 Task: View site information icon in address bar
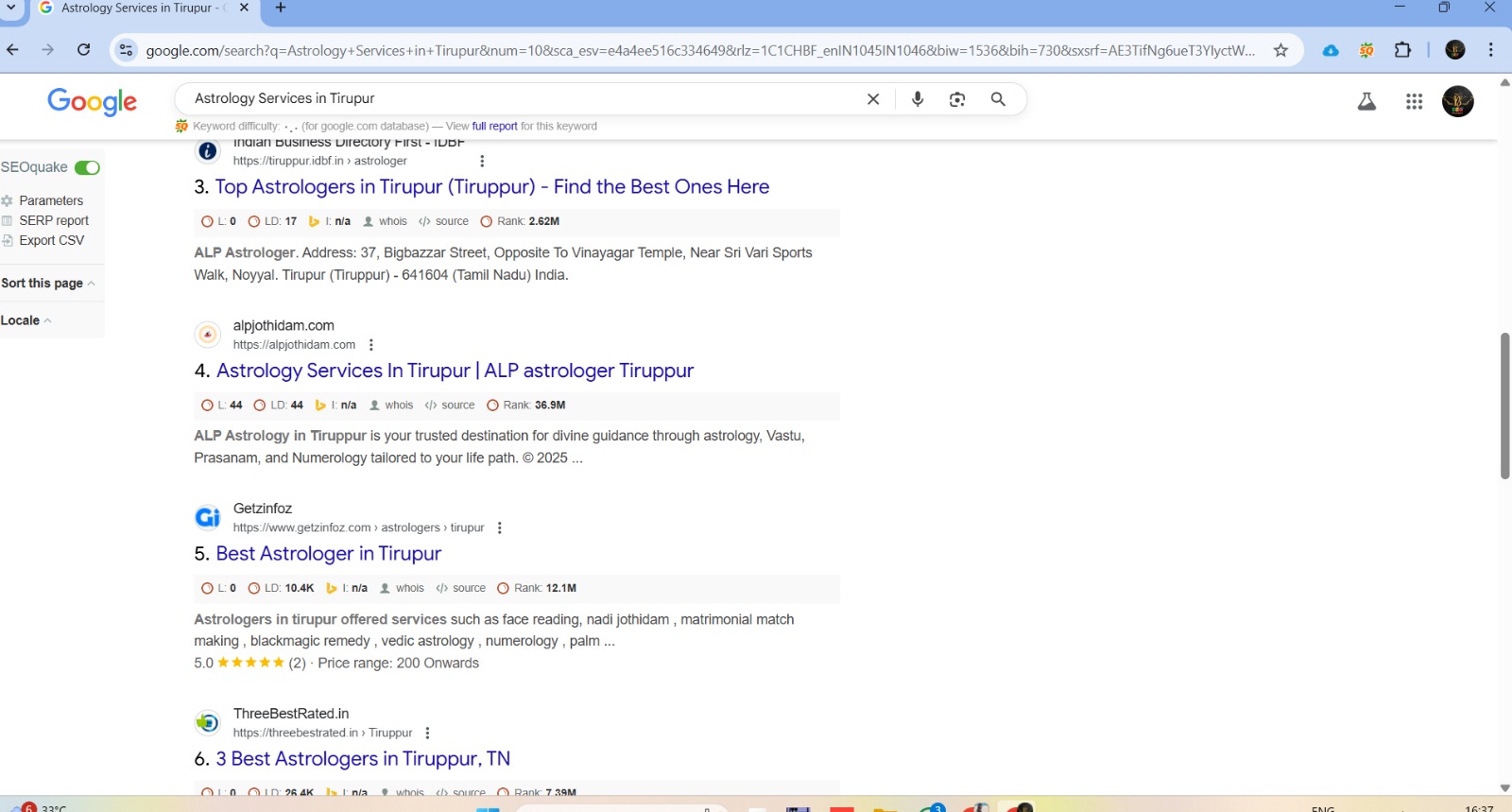tap(126, 50)
